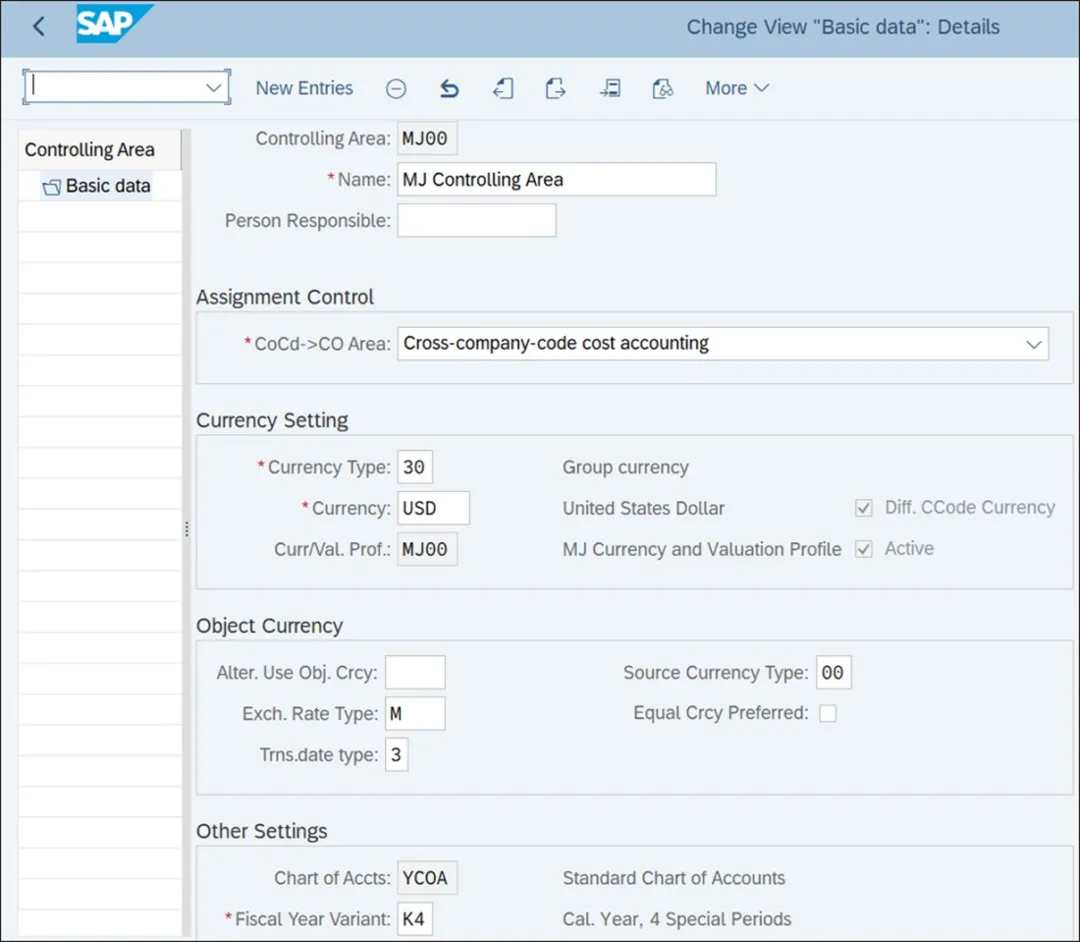The width and height of the screenshot is (1080, 942).
Task: Click 'Standard Chart of Accounts' text
Action: click(x=674, y=878)
